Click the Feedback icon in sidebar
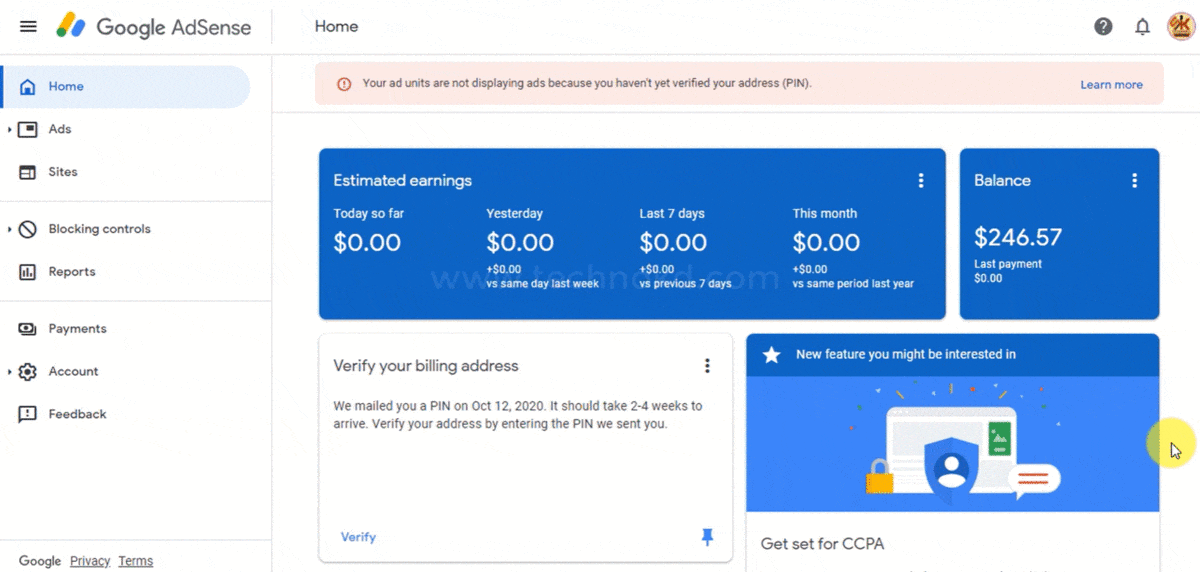1200x585 pixels. 28,414
